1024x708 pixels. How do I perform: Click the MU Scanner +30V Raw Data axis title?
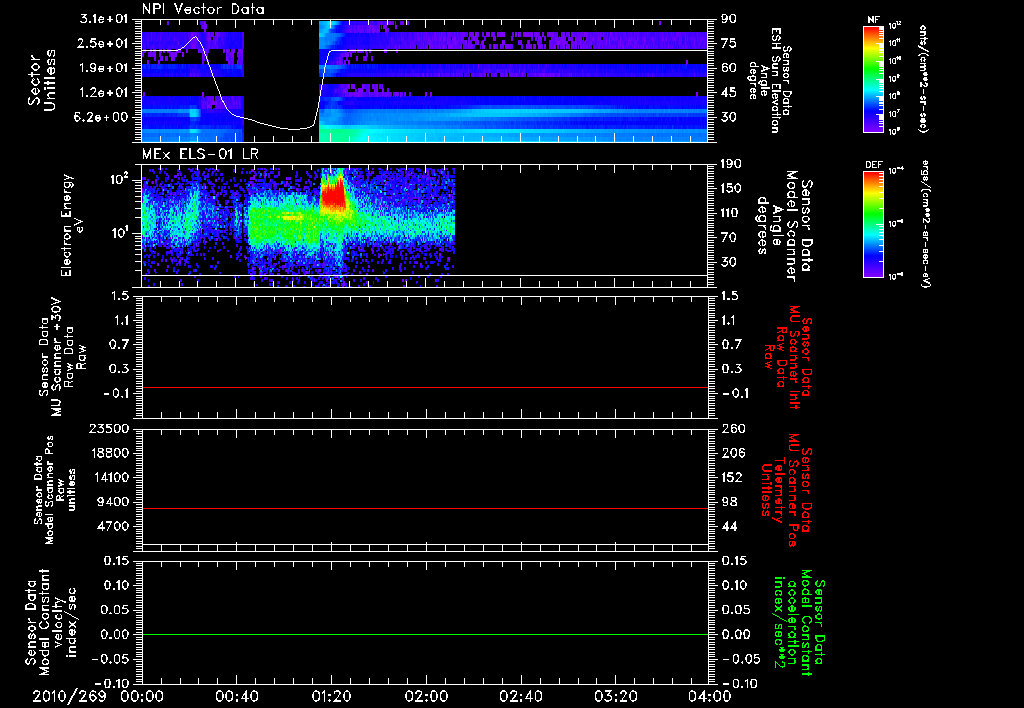[x=61, y=356]
